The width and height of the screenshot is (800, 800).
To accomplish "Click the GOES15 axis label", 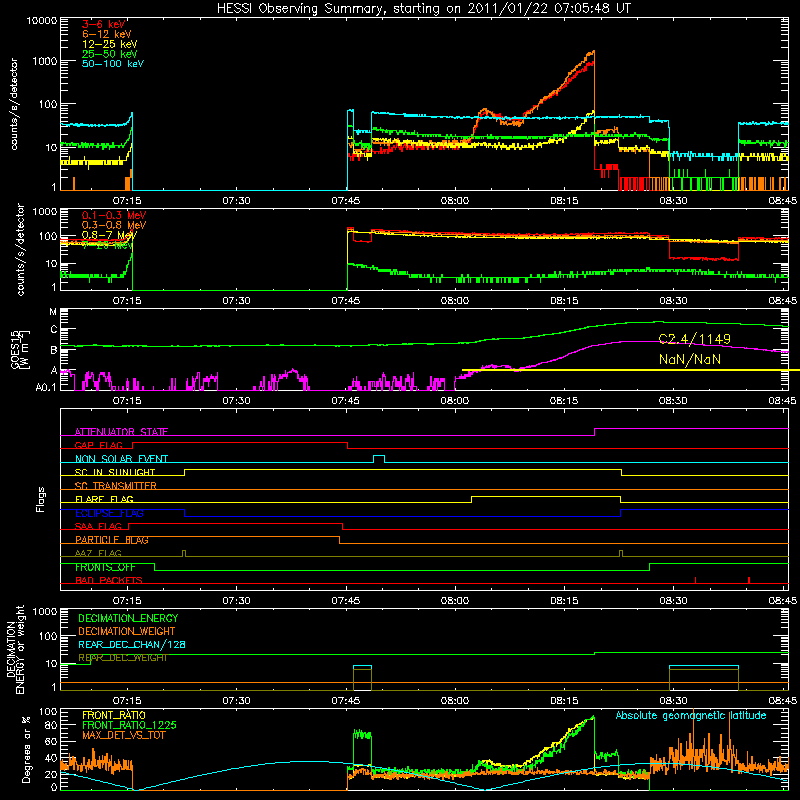I will pyautogui.click(x=15, y=349).
